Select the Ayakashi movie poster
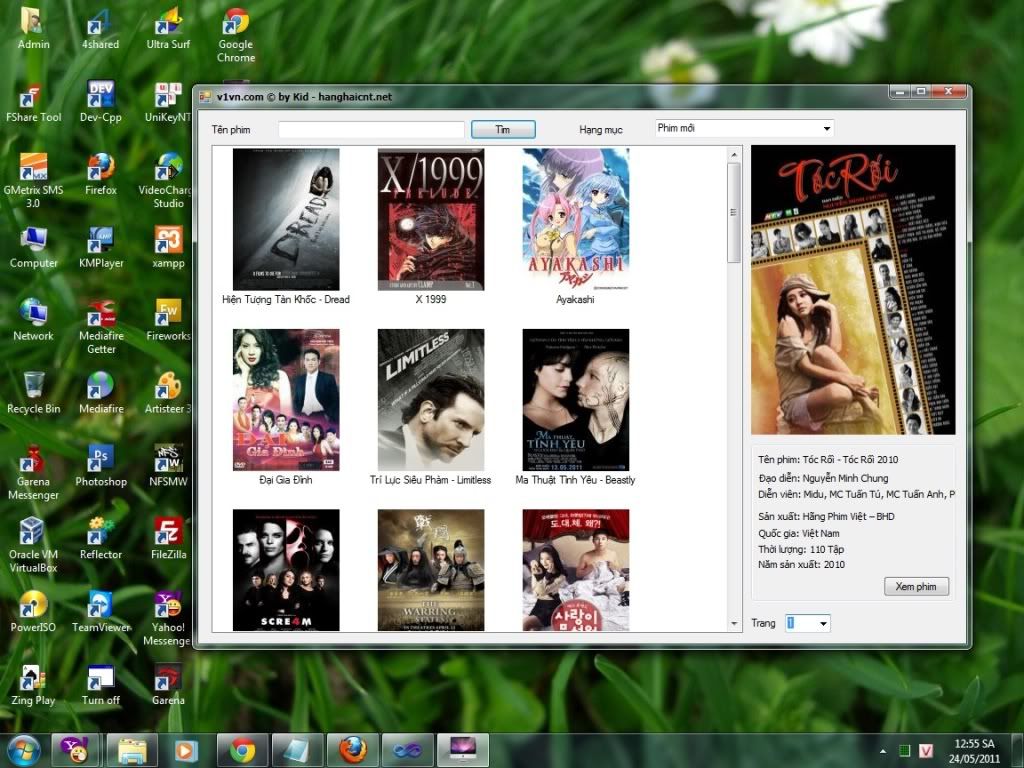1024x768 pixels. [x=575, y=219]
